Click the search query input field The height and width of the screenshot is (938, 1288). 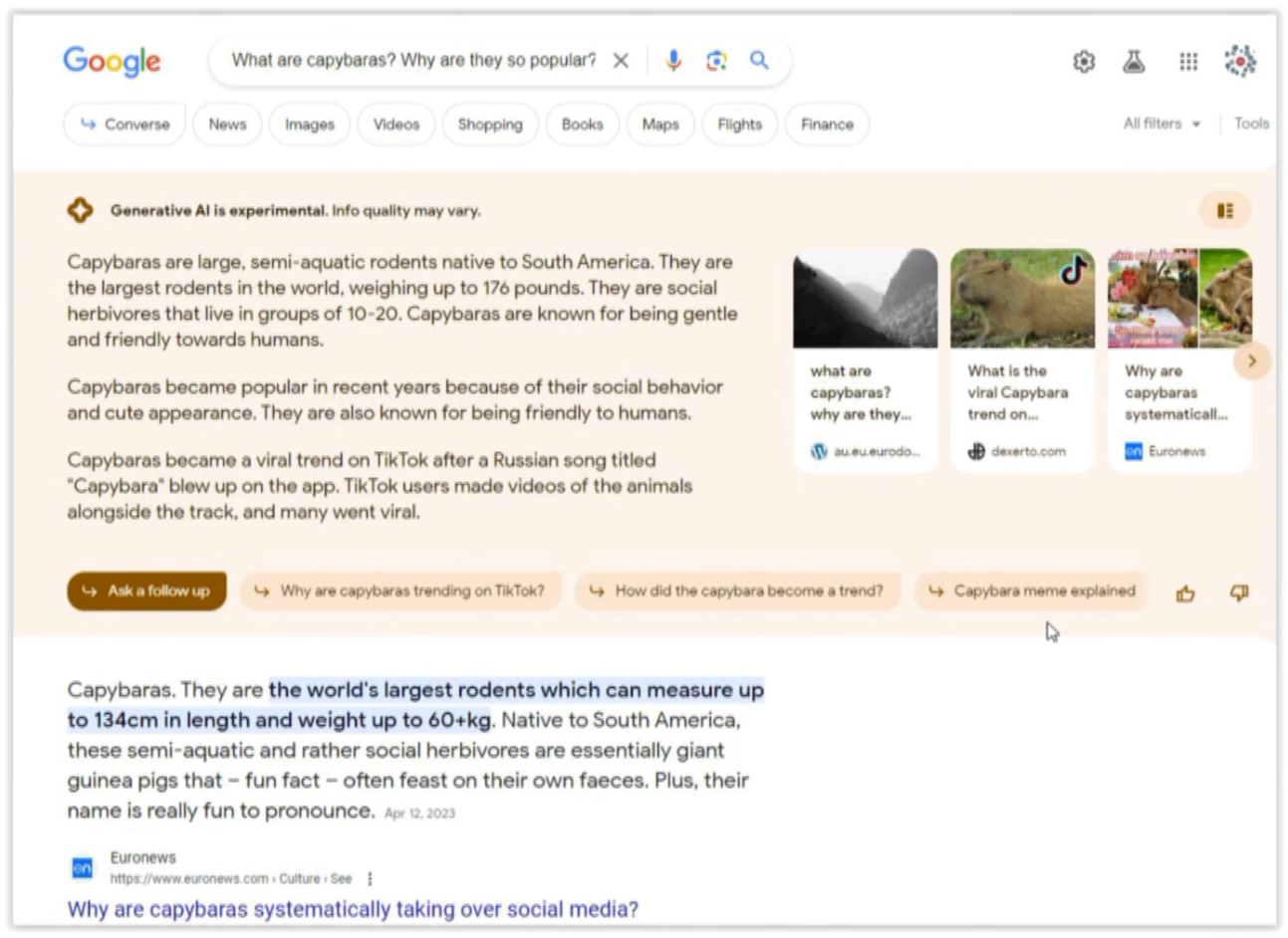pos(413,61)
